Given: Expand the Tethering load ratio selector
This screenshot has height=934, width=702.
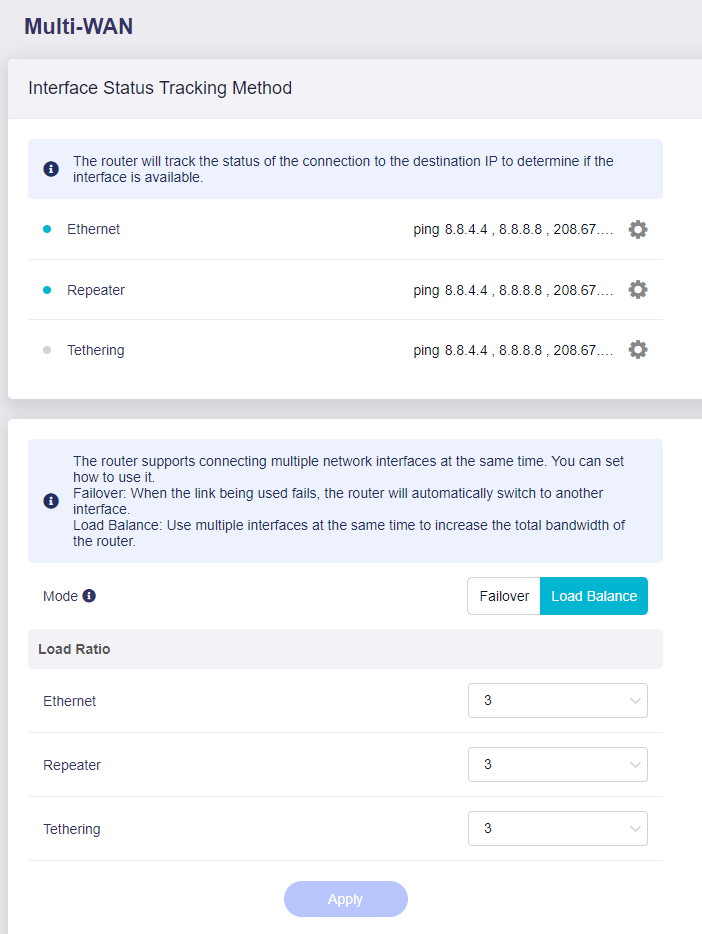Looking at the screenshot, I should click(x=557, y=828).
